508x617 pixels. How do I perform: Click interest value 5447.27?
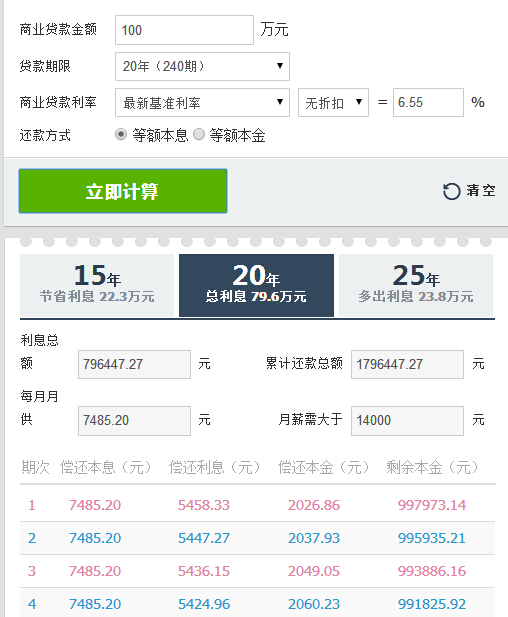pos(204,538)
